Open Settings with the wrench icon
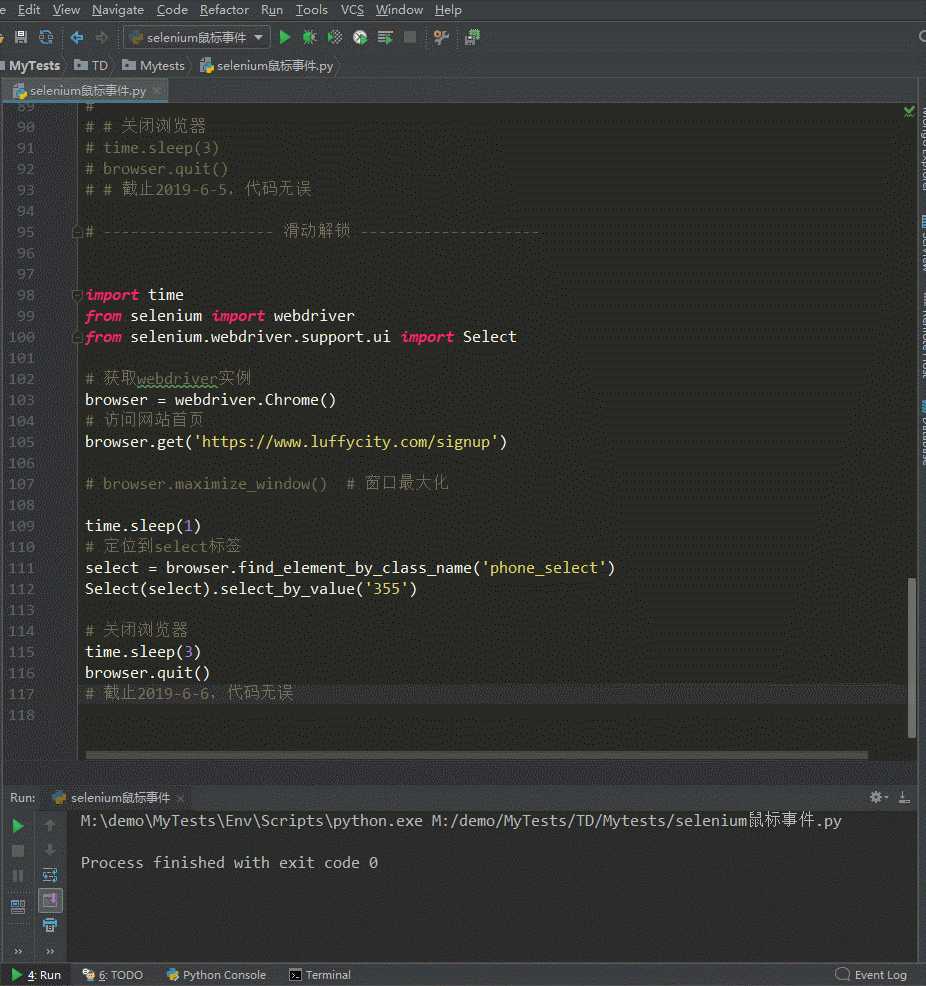 click(441, 38)
